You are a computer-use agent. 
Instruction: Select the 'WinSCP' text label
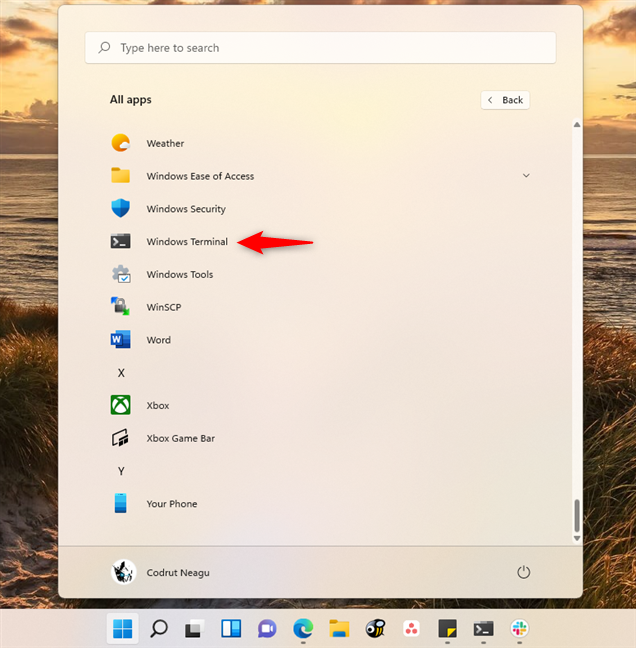pyautogui.click(x=164, y=307)
